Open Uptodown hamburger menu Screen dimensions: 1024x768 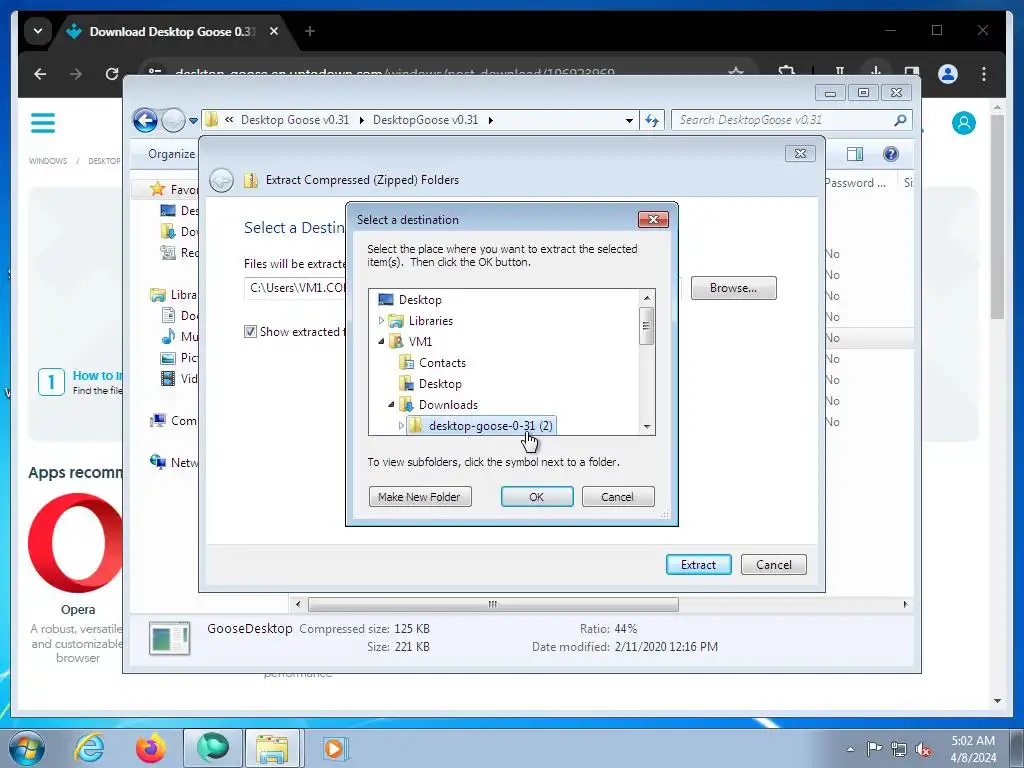(43, 123)
